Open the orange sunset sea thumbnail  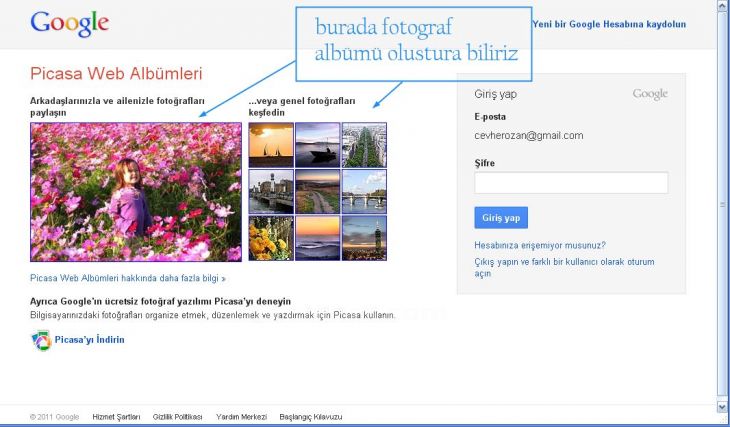click(x=318, y=238)
